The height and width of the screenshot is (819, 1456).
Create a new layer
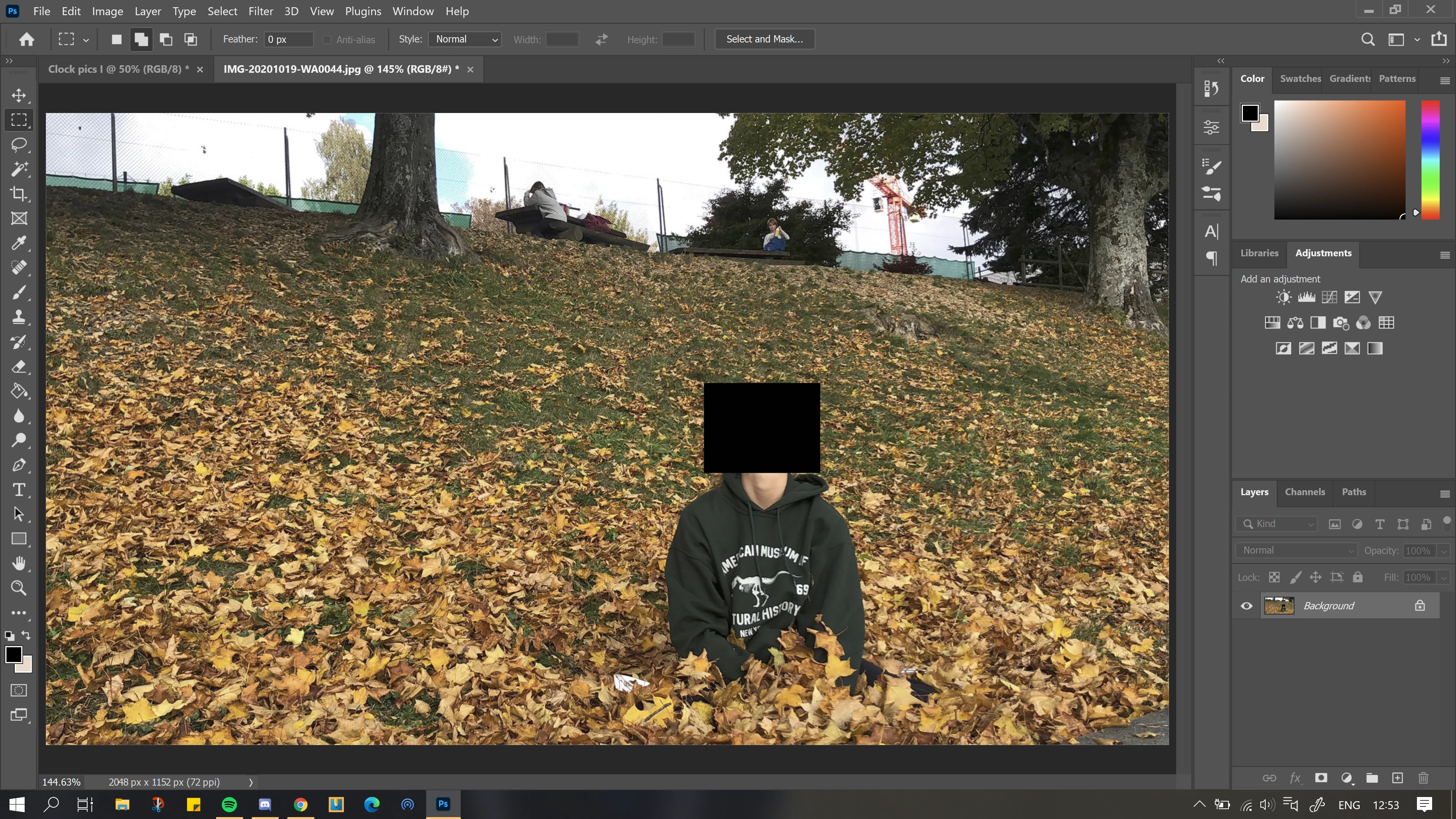[1397, 778]
